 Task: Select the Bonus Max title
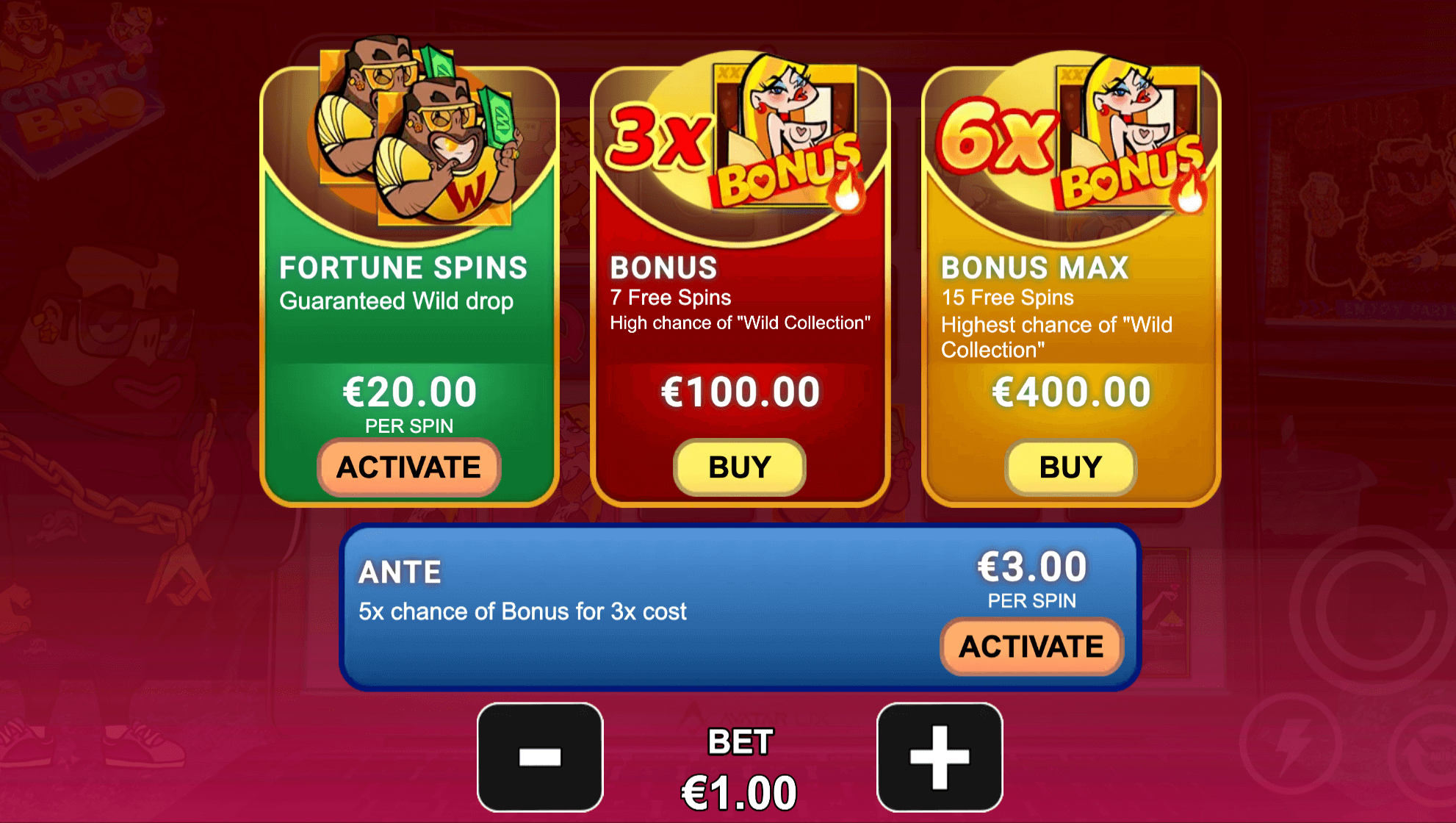1035,267
